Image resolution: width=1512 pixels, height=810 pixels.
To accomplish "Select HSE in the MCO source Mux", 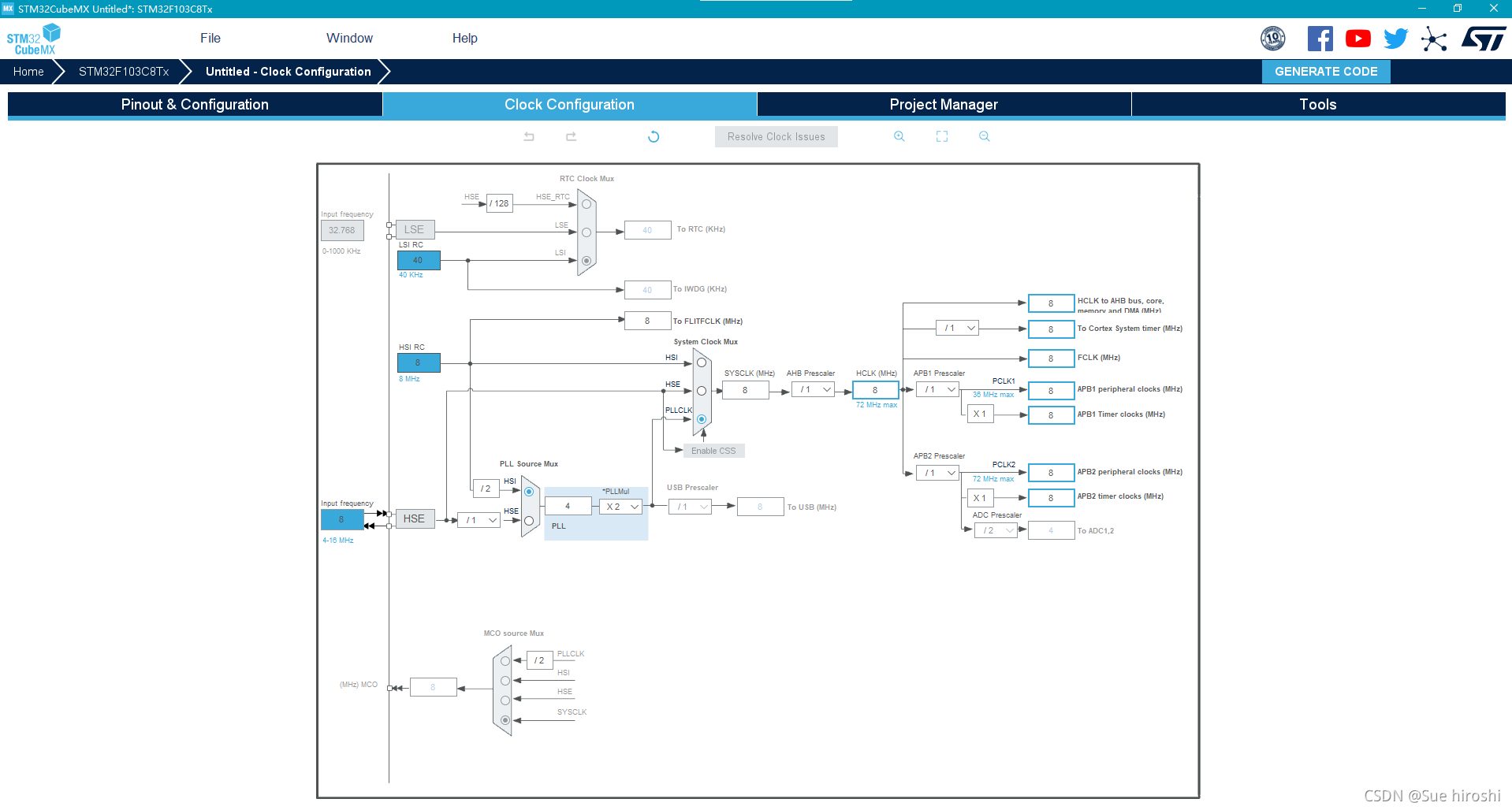I will (x=505, y=700).
